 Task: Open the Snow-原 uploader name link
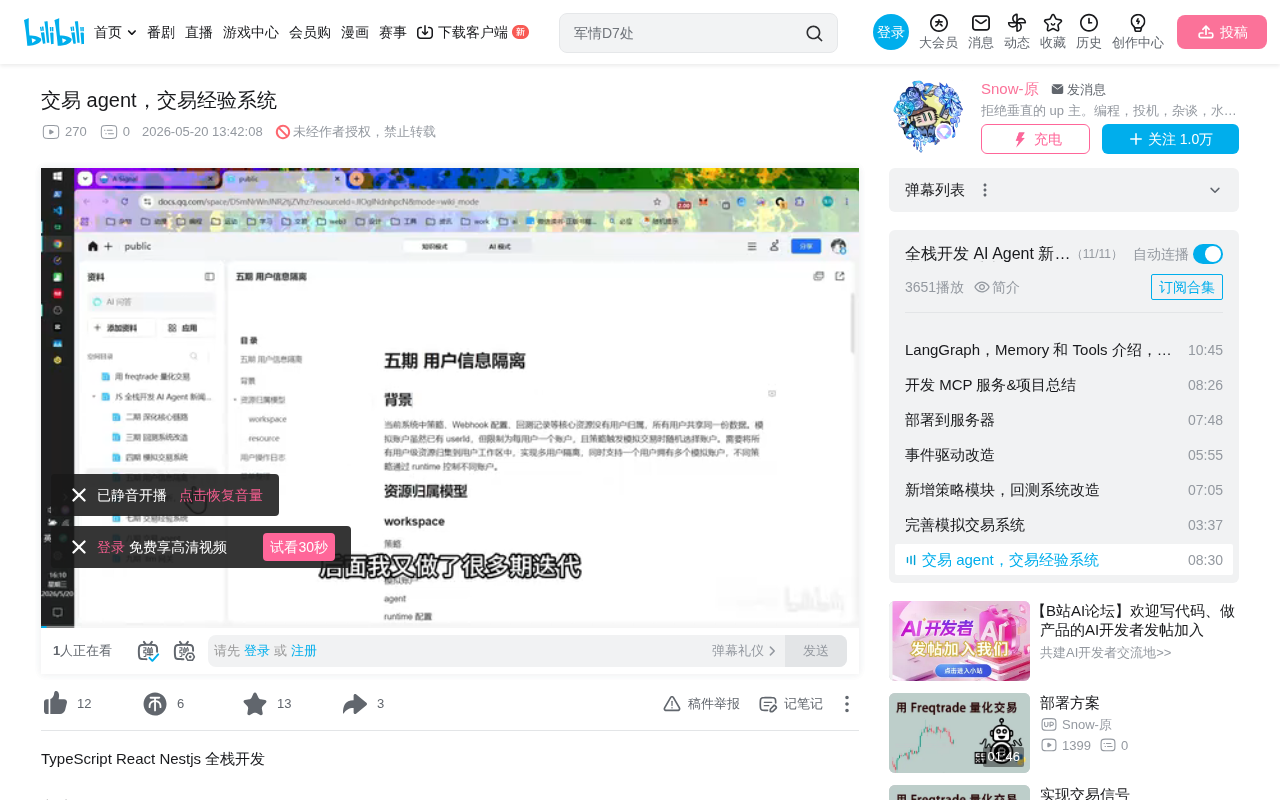pyautogui.click(x=1010, y=89)
